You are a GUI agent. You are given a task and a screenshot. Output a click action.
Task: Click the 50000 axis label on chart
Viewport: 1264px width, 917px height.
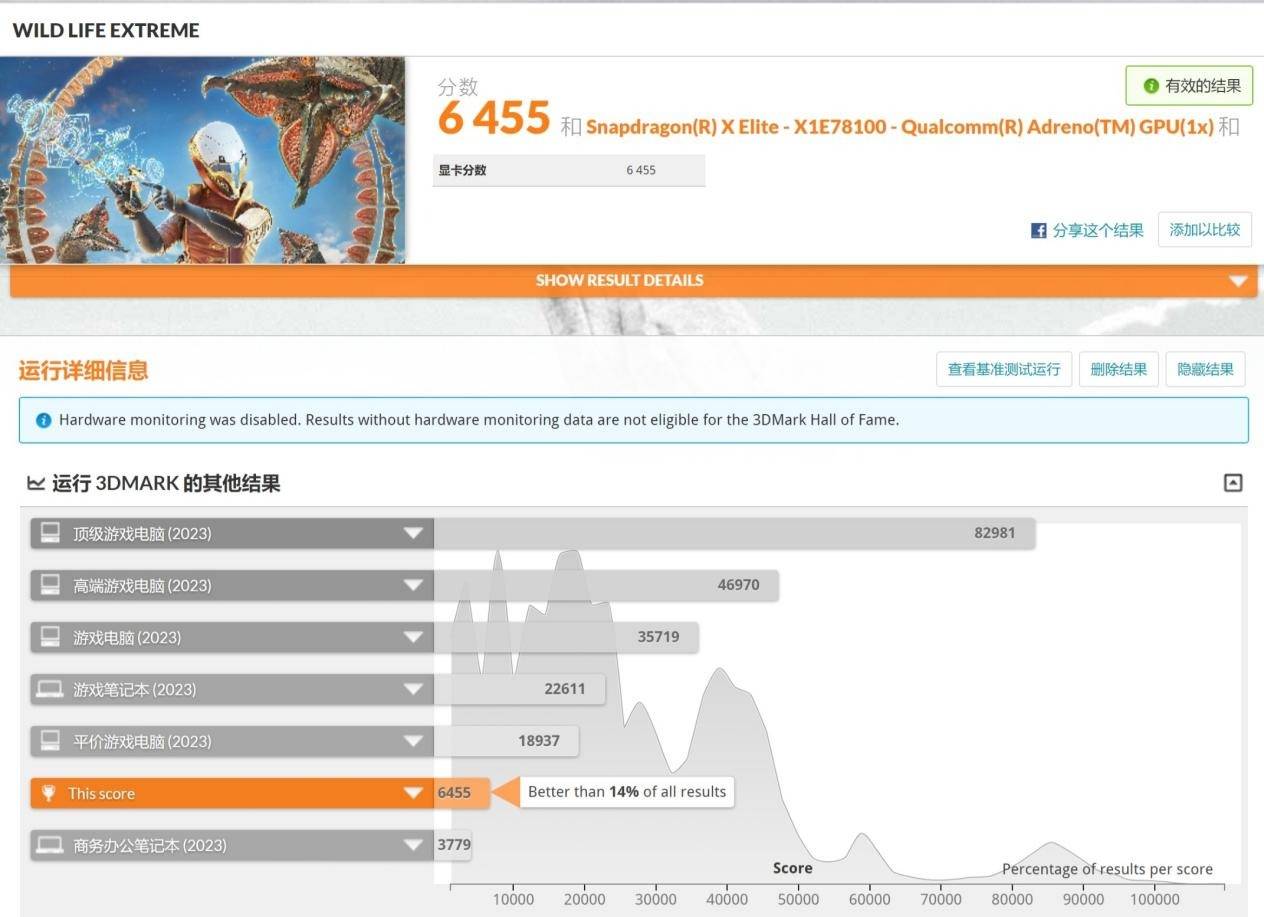tap(798, 899)
